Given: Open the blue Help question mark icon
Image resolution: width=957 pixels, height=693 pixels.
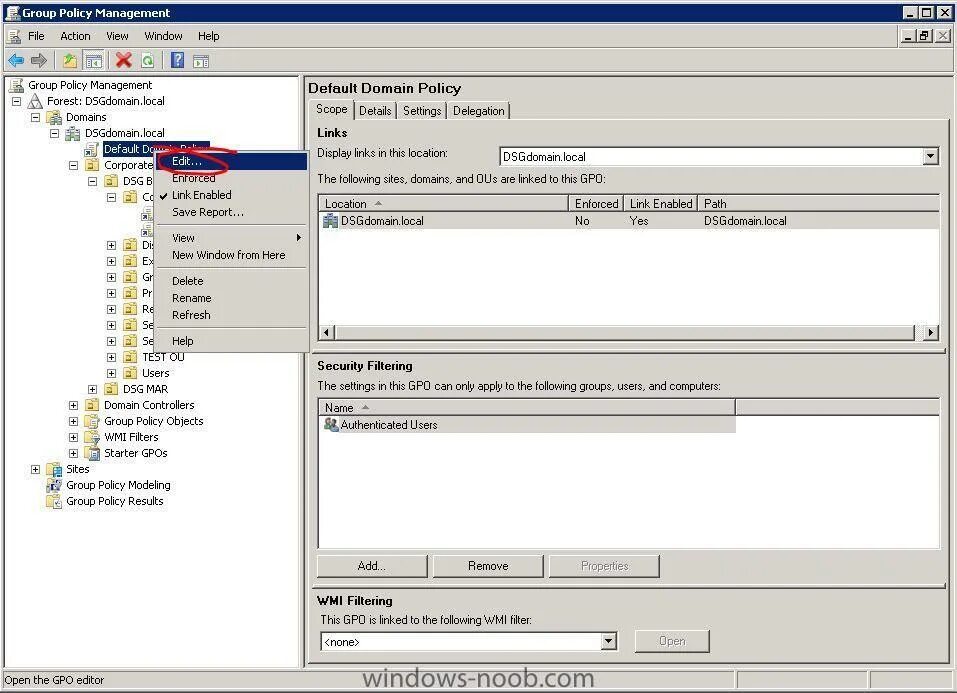Looking at the screenshot, I should (178, 60).
